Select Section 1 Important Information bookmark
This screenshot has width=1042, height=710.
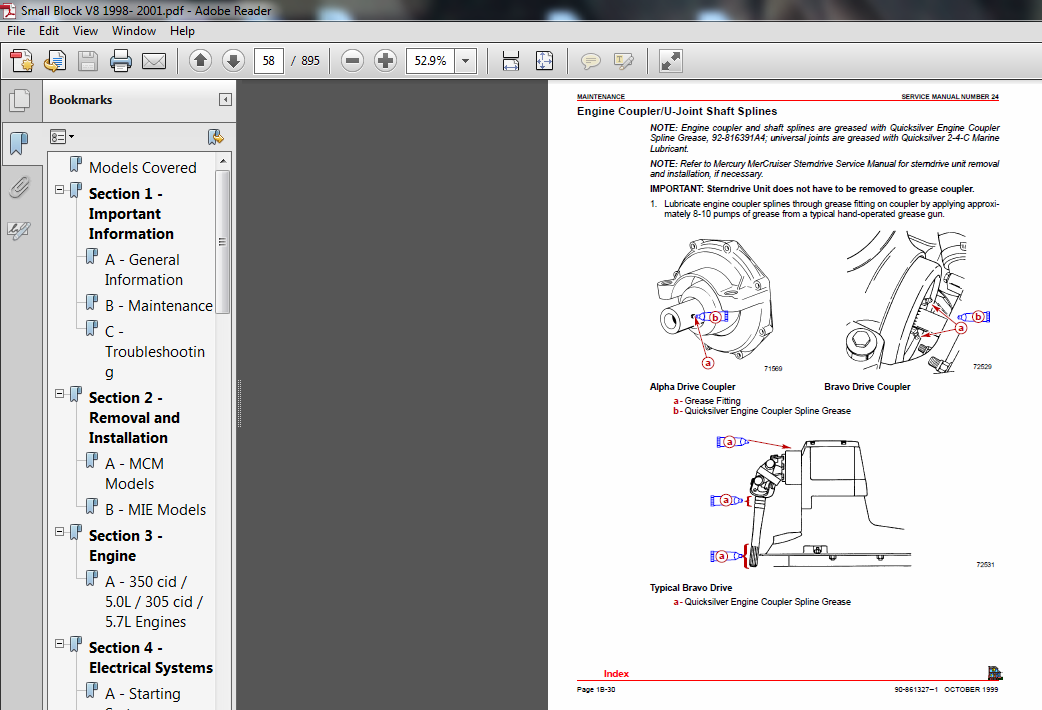pos(131,214)
